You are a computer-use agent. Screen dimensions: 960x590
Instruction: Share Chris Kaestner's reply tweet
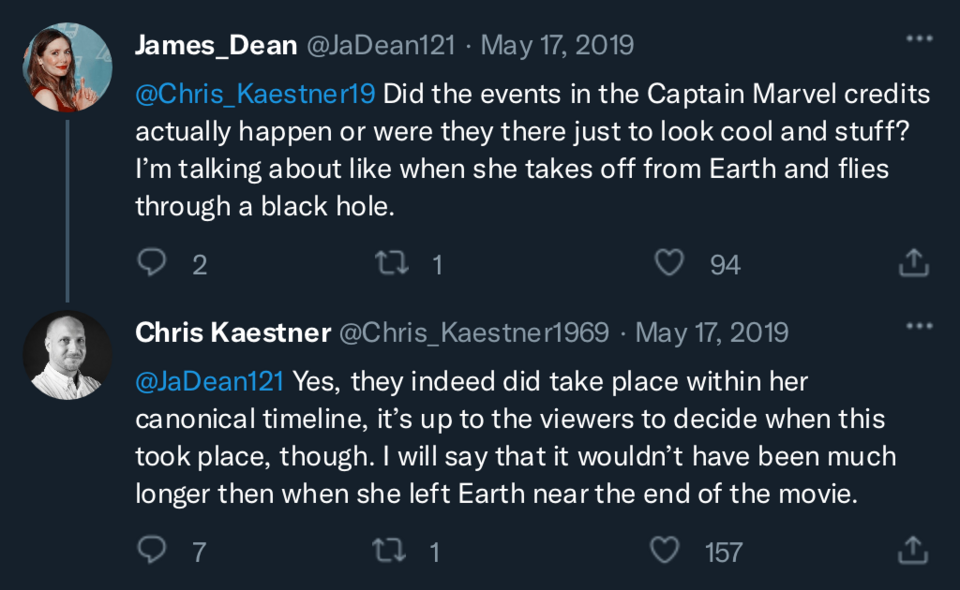coord(913,550)
